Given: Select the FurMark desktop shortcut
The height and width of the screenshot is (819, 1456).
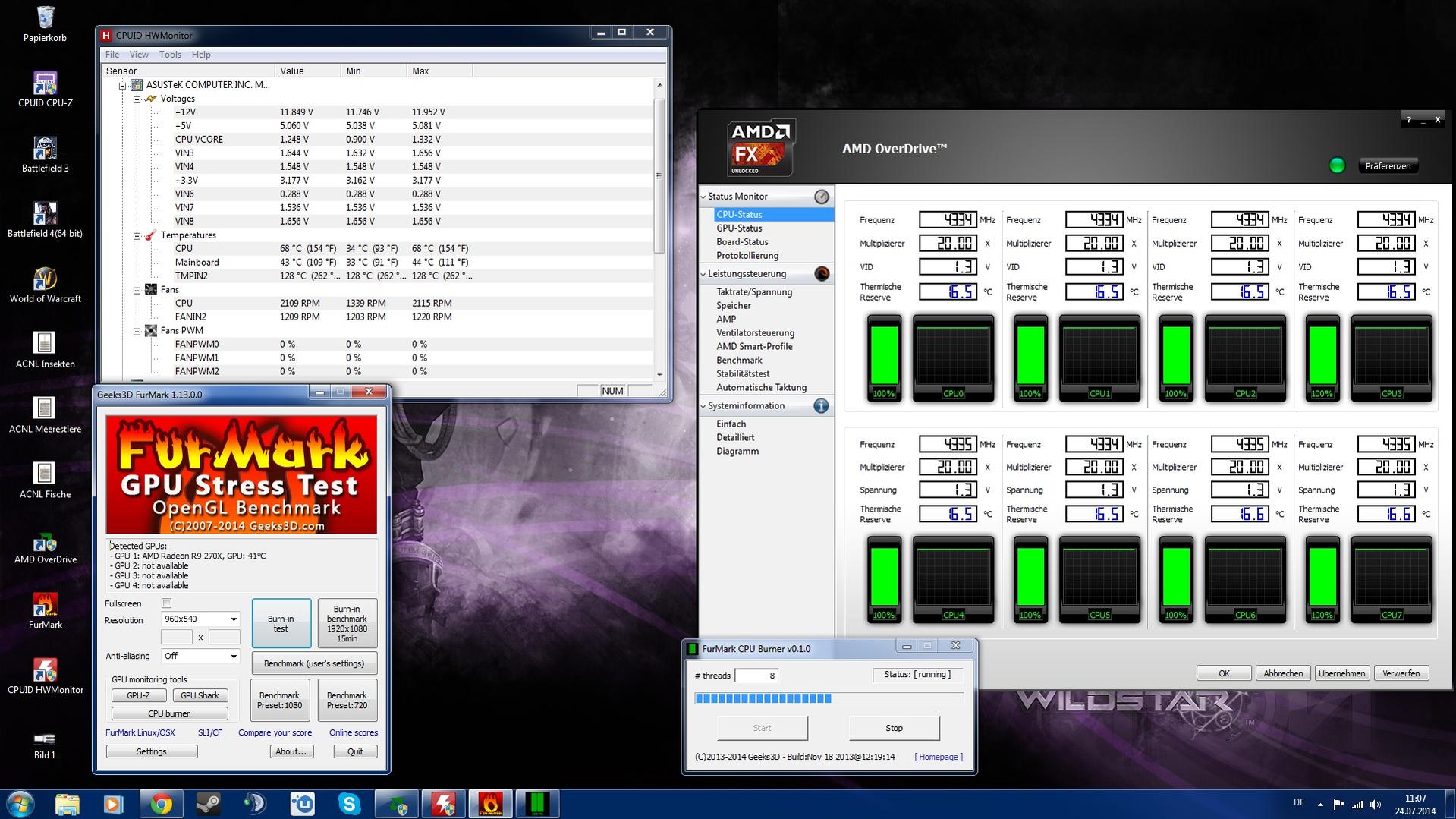Looking at the screenshot, I should [x=45, y=612].
